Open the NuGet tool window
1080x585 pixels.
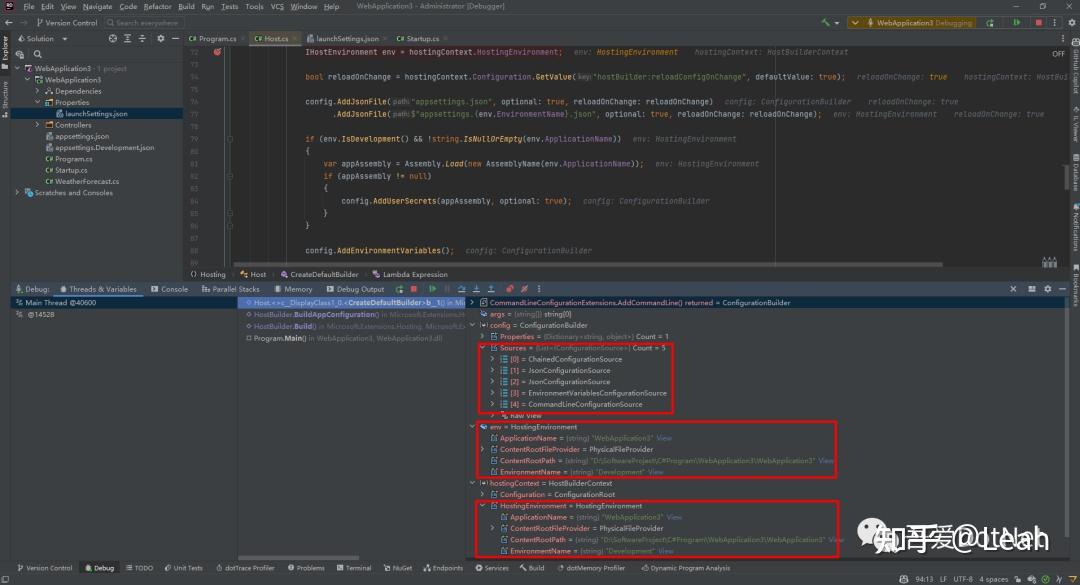(x=398, y=567)
